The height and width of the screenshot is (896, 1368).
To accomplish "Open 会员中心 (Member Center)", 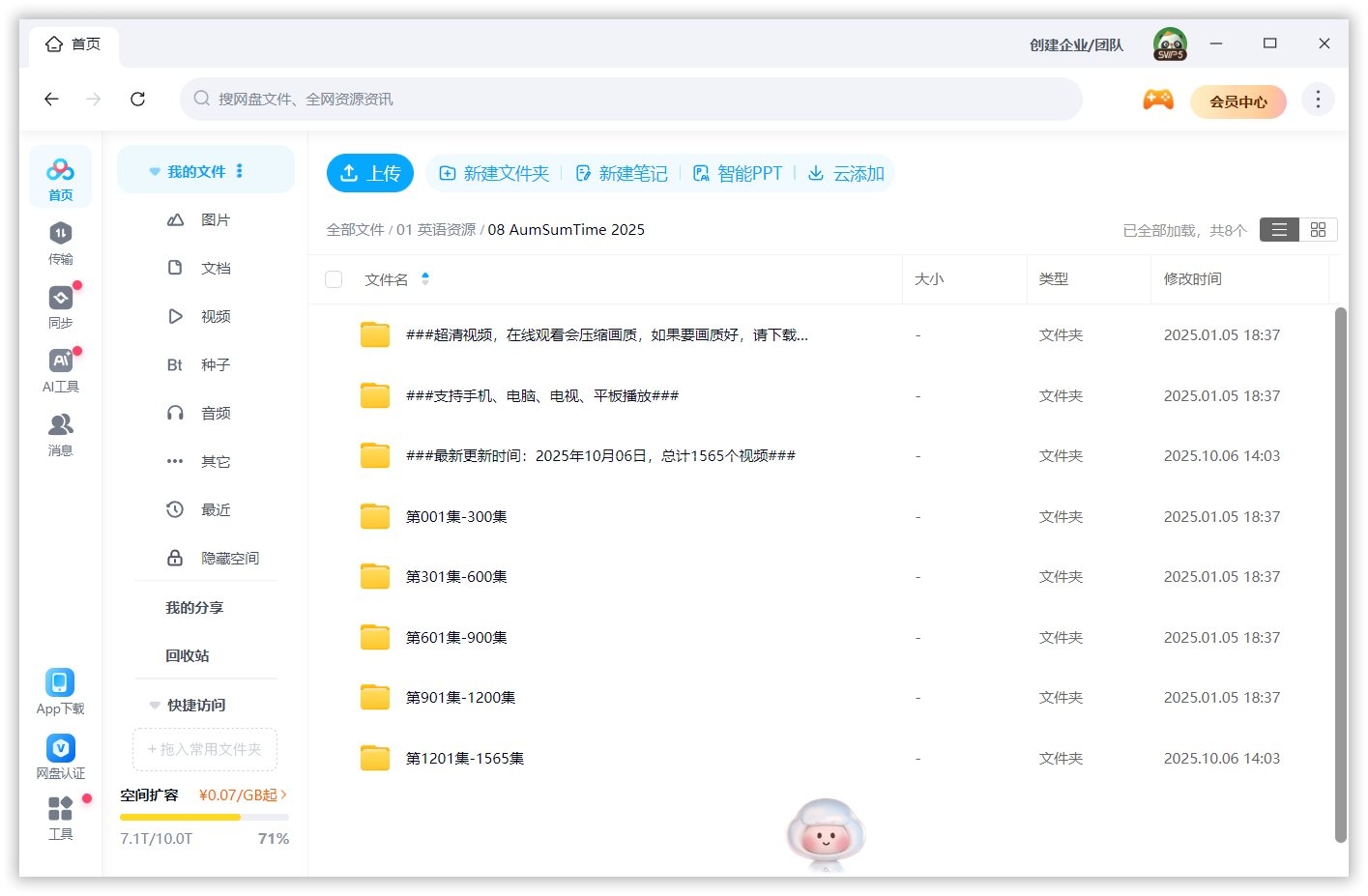I will (1238, 101).
